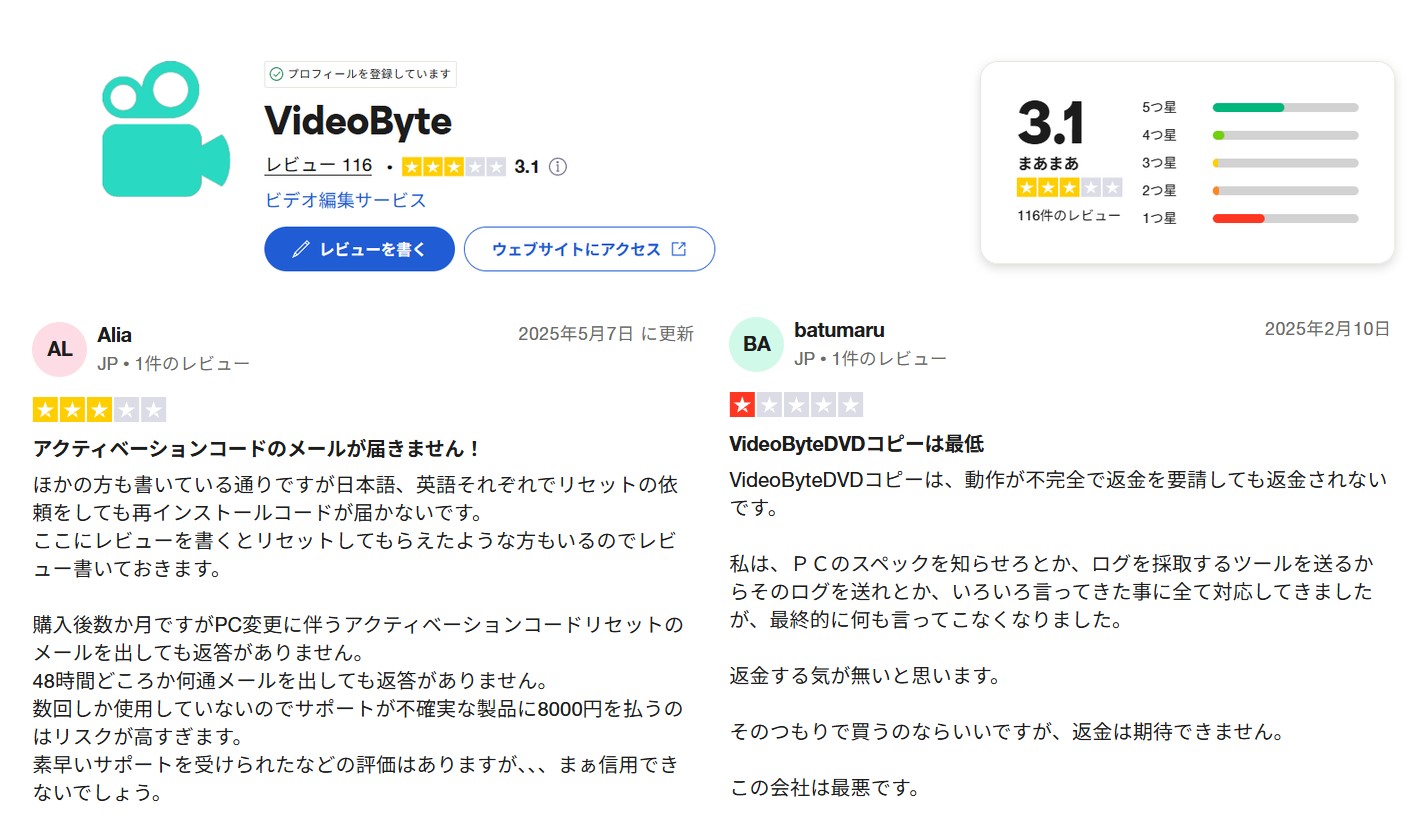Open reviewer name Alia profile
This screenshot has width=1418, height=818.
point(114,335)
